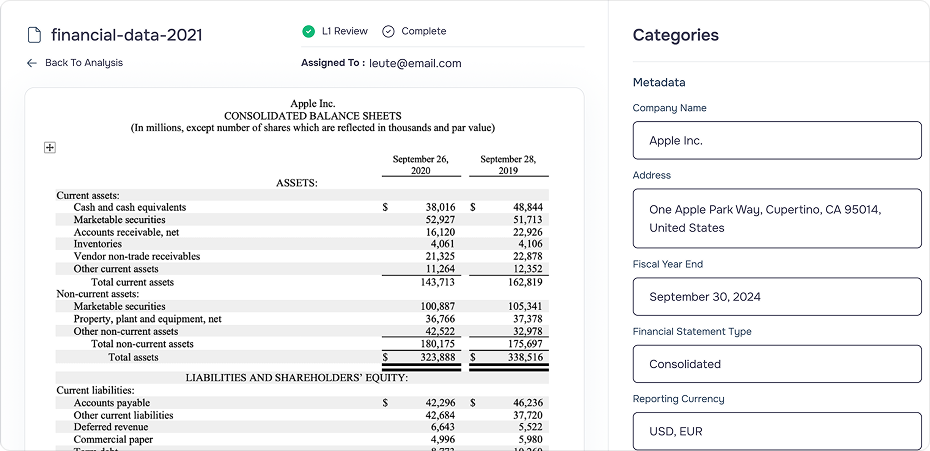Click the value 180,175
Screen dimensions: 930x451
click(438, 344)
